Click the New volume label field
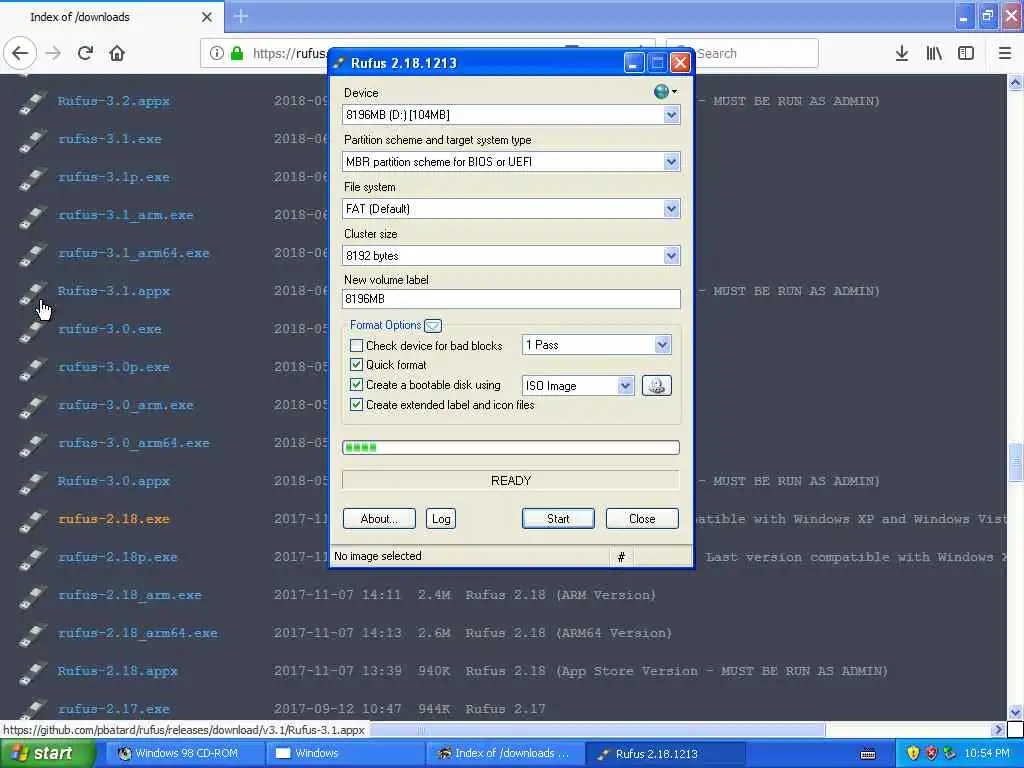The image size is (1024, 768). pos(511,299)
